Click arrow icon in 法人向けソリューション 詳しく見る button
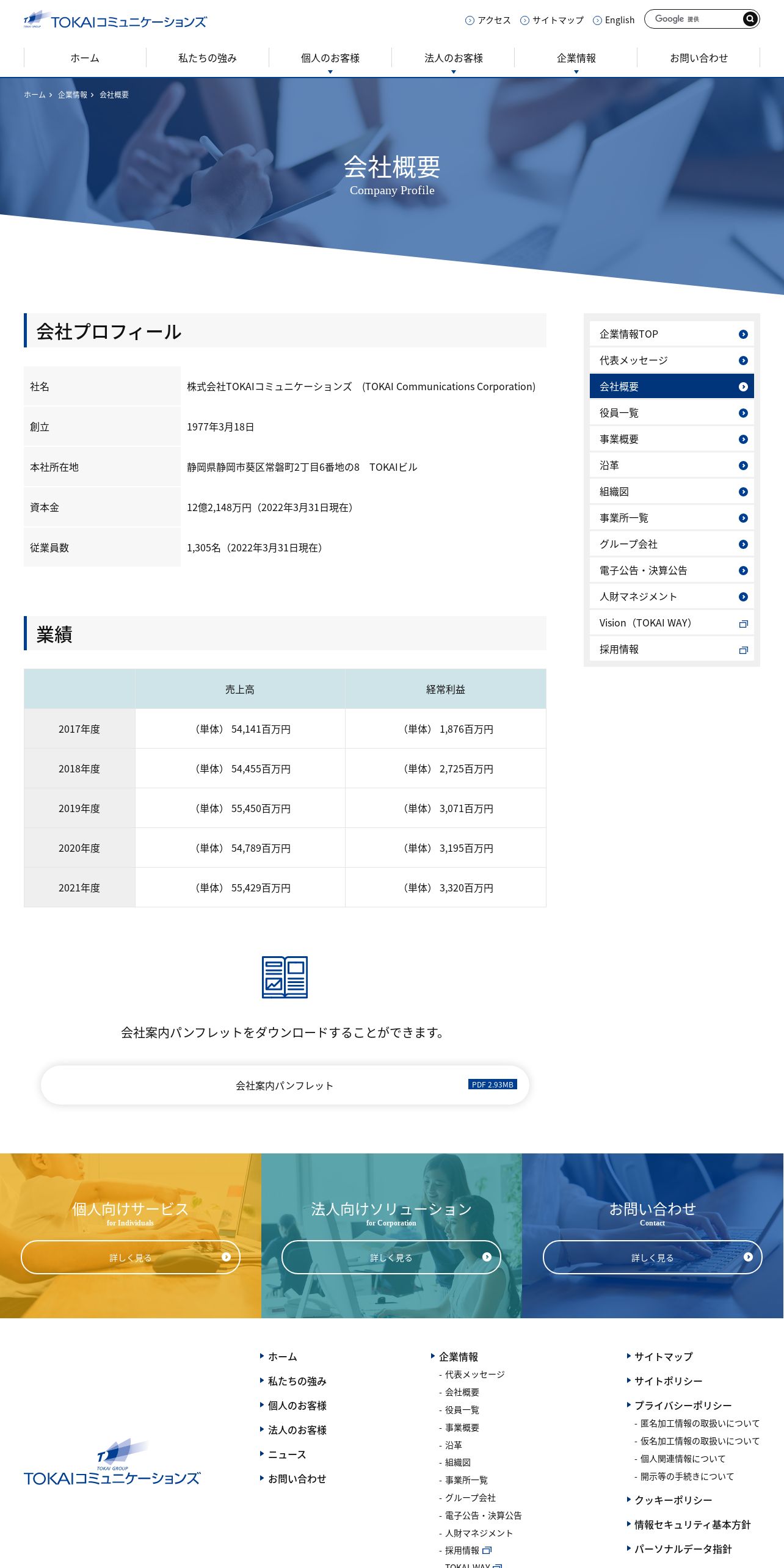784x1568 pixels. (x=487, y=1257)
